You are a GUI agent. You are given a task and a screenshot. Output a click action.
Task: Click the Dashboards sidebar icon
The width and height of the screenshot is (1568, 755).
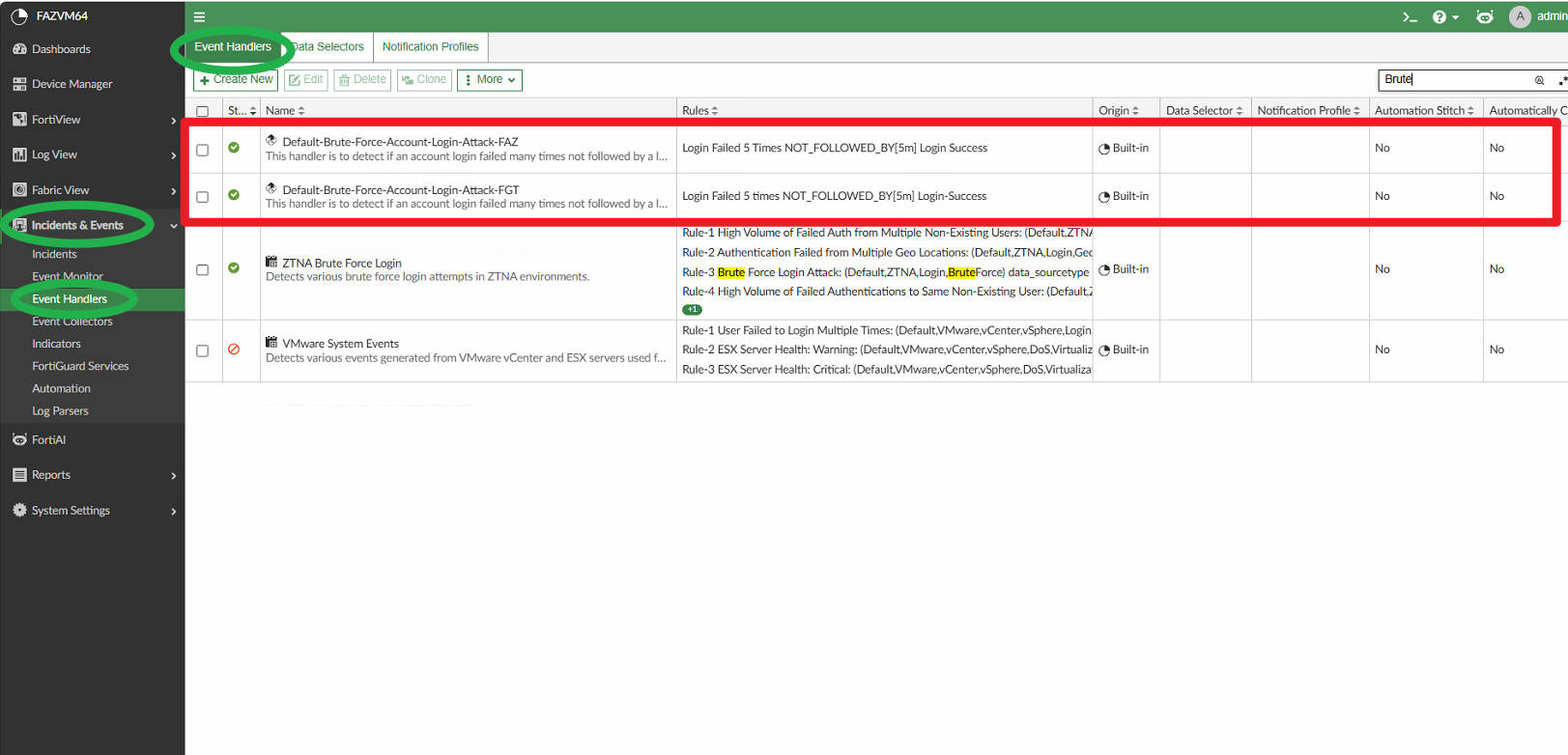click(19, 48)
